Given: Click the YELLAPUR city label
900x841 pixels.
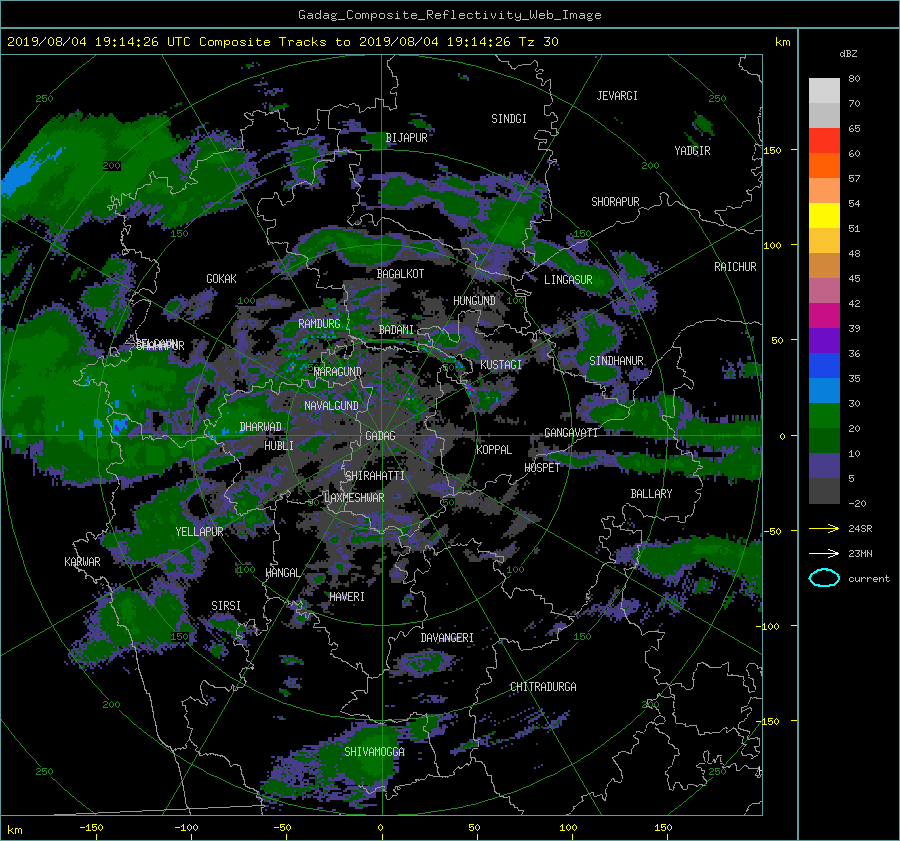Looking at the screenshot, I should pyautogui.click(x=199, y=532).
